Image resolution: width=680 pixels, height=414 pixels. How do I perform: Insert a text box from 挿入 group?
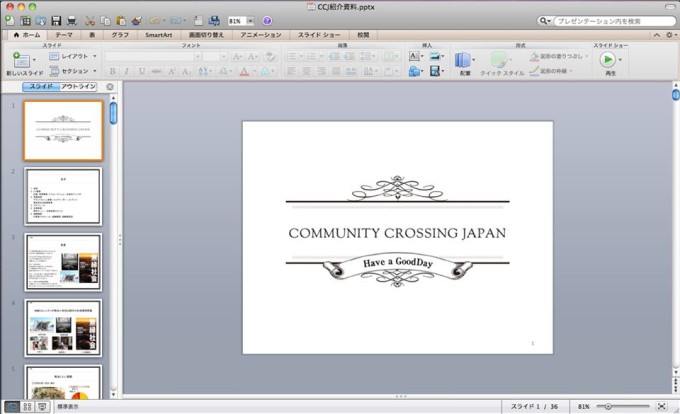pos(414,56)
